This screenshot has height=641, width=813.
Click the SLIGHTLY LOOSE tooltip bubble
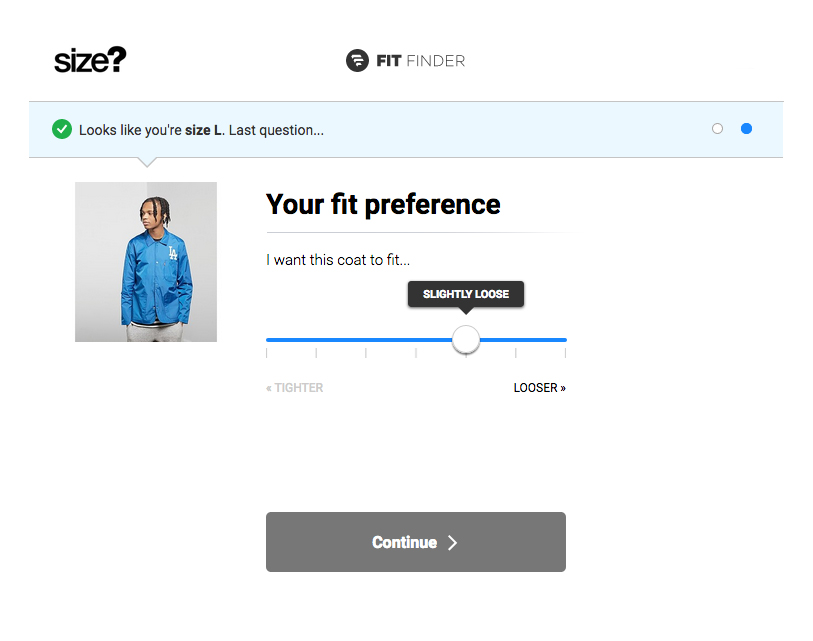pos(466,294)
